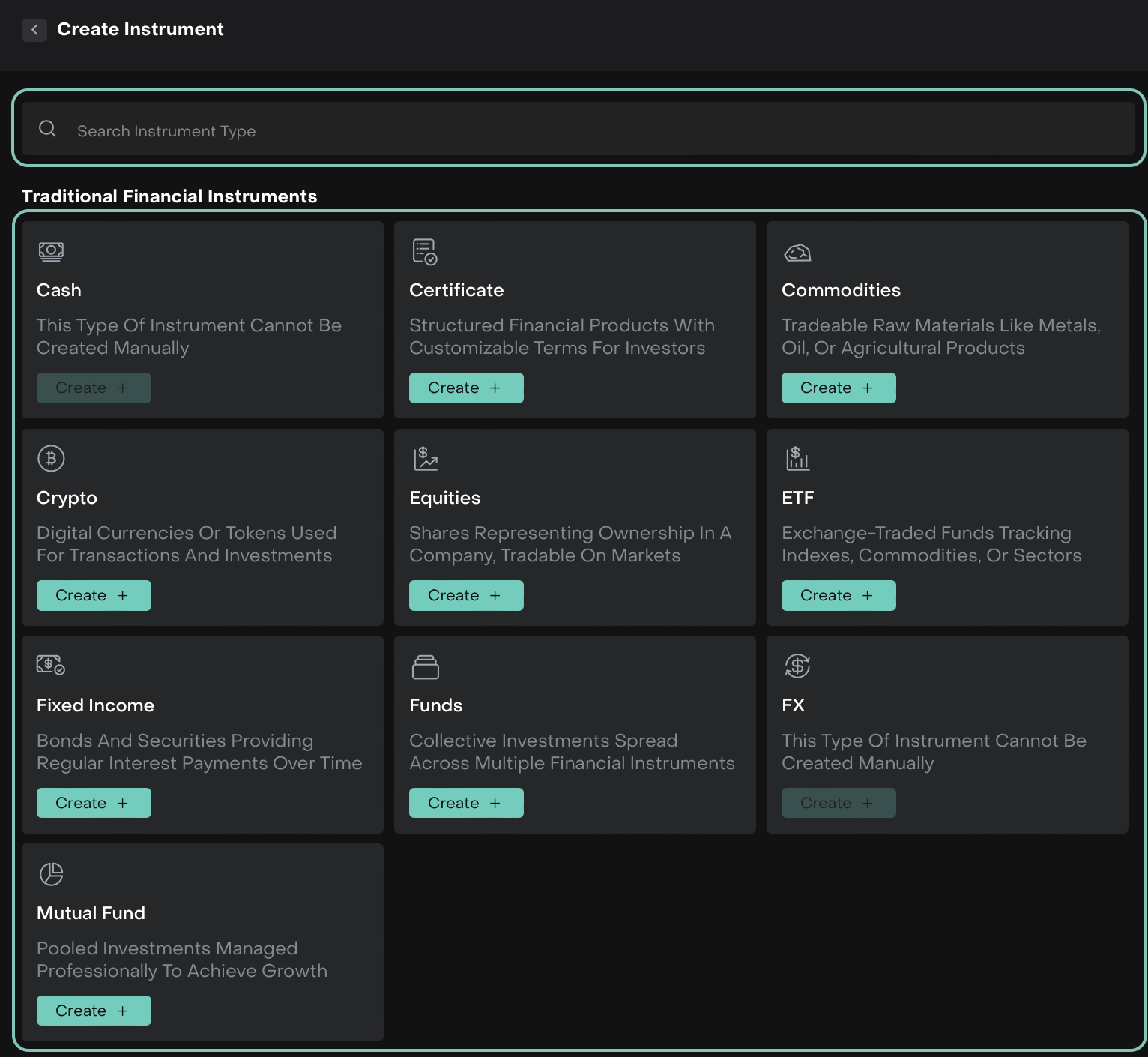
Task: Click the Fixed Income icon
Action: pyautogui.click(x=51, y=665)
